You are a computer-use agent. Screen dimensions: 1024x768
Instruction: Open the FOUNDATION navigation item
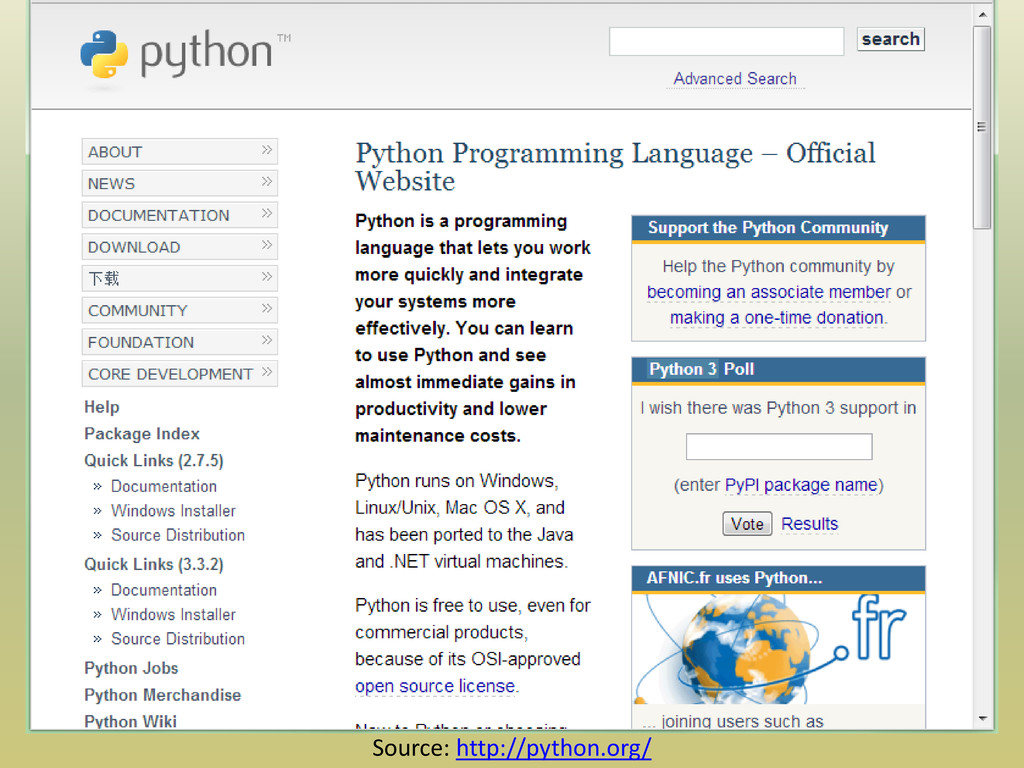click(x=140, y=342)
